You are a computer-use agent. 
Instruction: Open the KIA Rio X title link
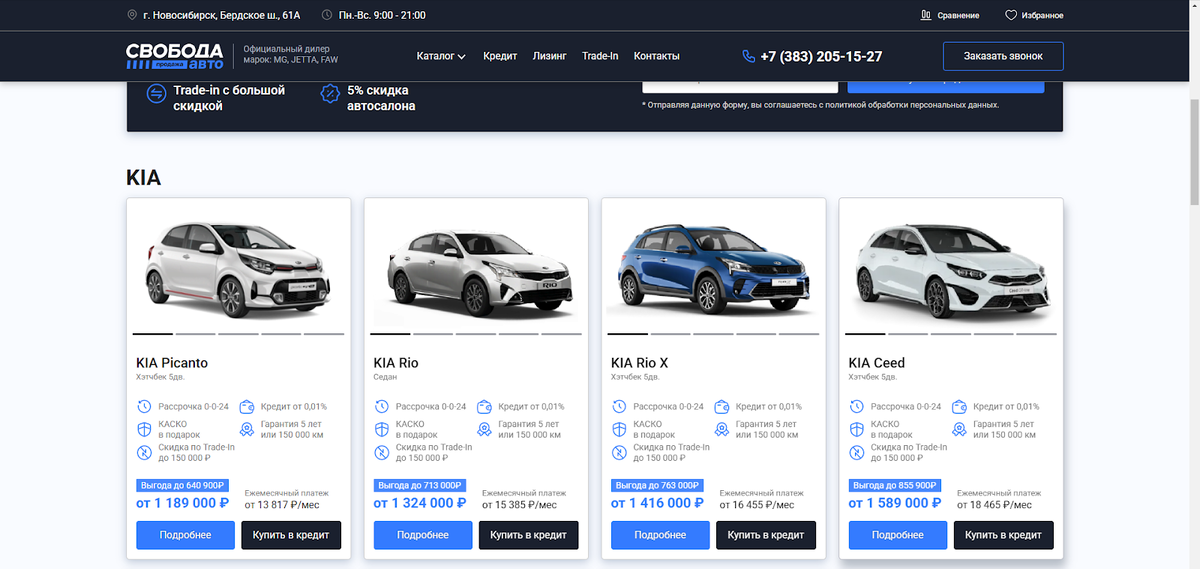[639, 363]
